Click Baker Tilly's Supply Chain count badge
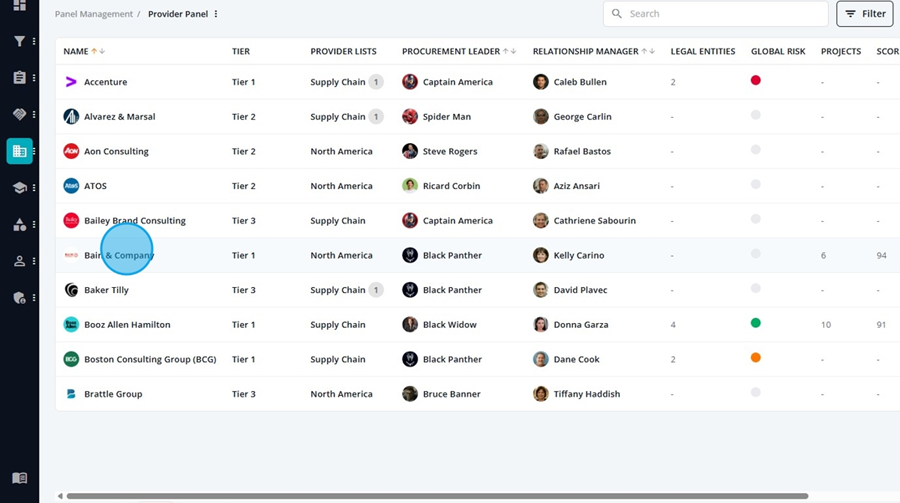Screen dimensions: 900x503 point(376,290)
